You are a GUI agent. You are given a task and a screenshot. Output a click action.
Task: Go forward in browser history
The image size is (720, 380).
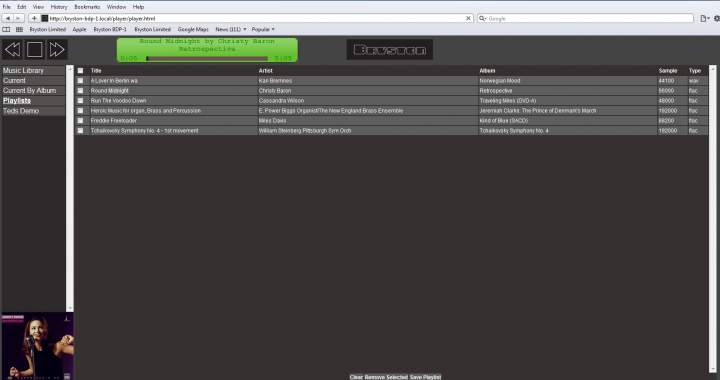click(18, 18)
